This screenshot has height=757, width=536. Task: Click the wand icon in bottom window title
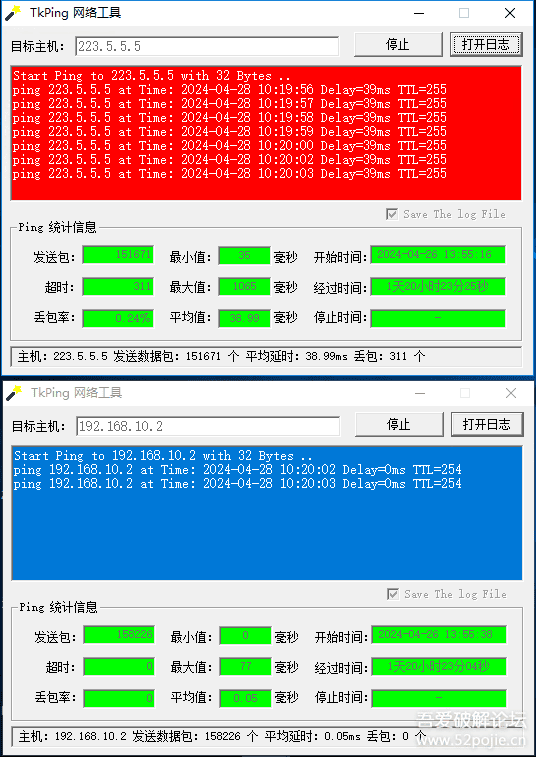pos(14,393)
